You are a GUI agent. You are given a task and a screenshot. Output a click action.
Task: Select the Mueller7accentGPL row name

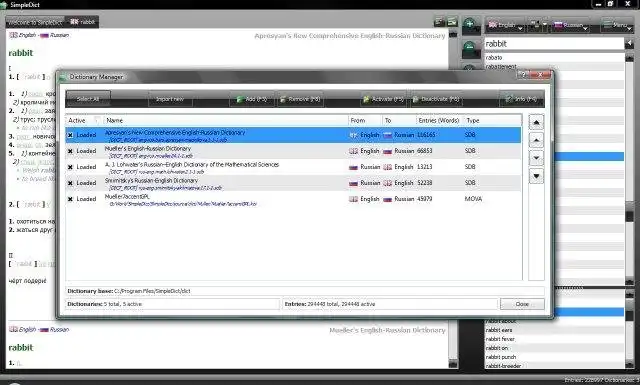pos(127,196)
